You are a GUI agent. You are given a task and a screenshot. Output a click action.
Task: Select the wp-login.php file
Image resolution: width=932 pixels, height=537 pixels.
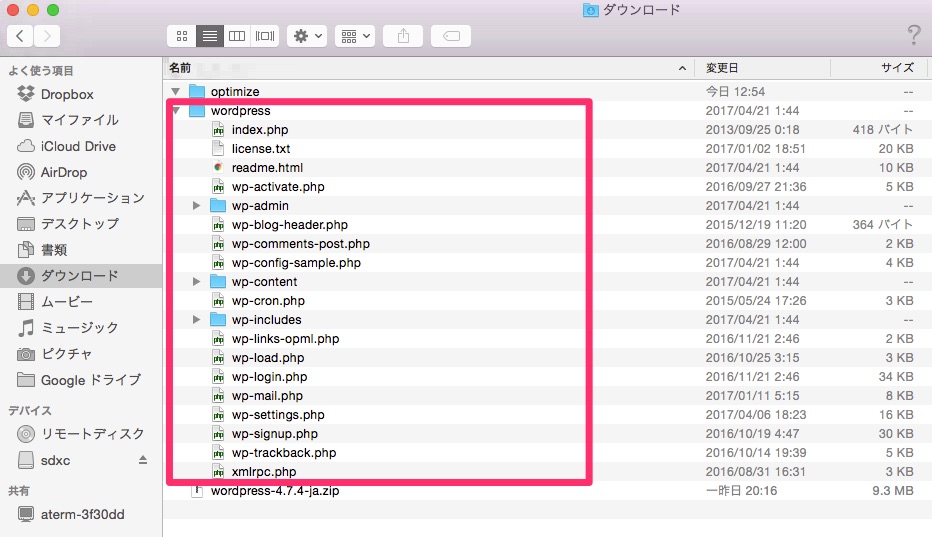coord(269,377)
